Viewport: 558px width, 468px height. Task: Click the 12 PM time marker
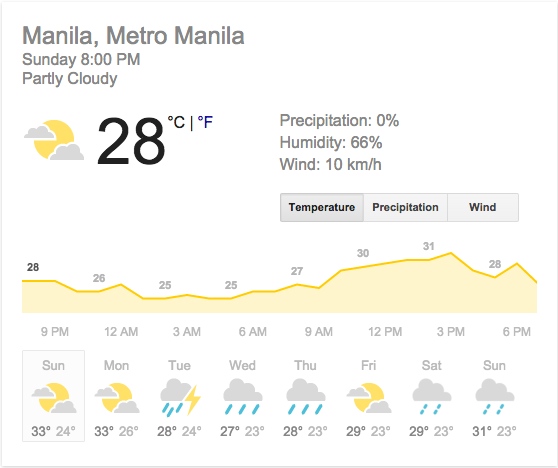(385, 332)
